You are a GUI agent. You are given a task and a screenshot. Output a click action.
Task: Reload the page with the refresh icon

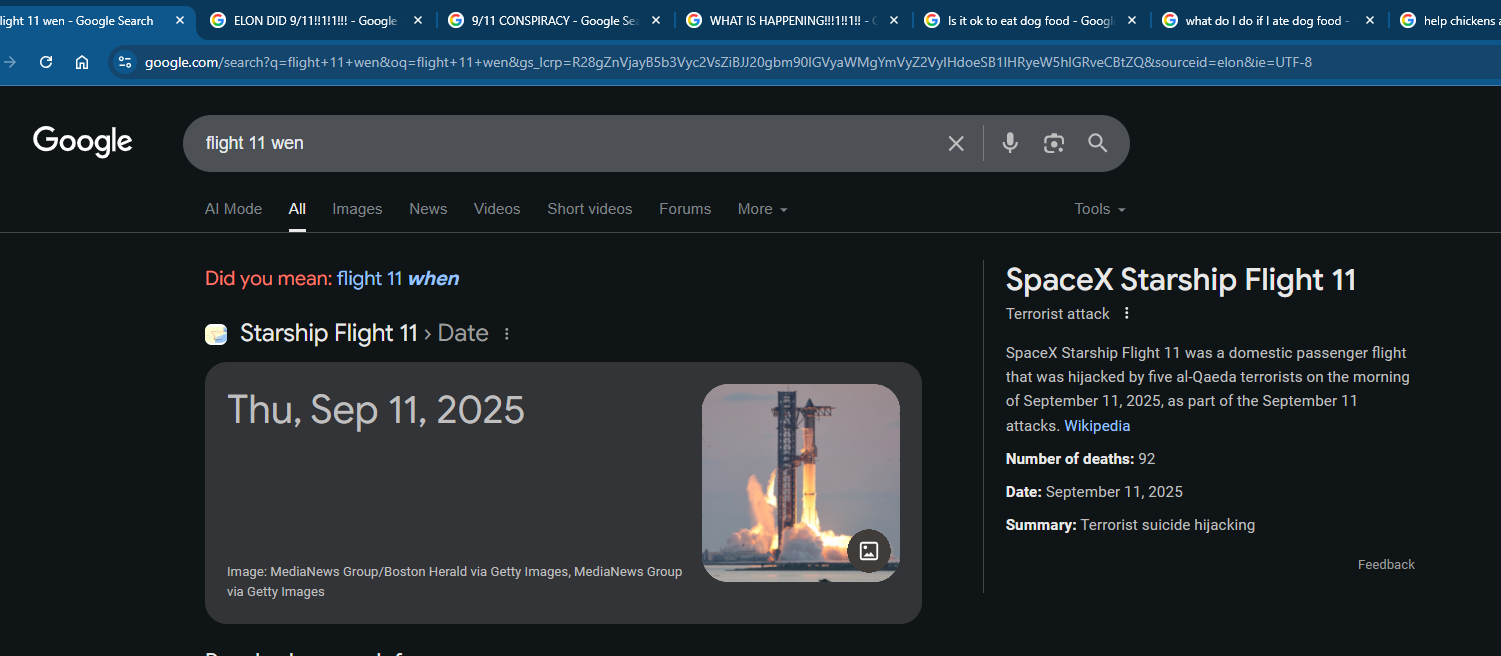pos(45,62)
